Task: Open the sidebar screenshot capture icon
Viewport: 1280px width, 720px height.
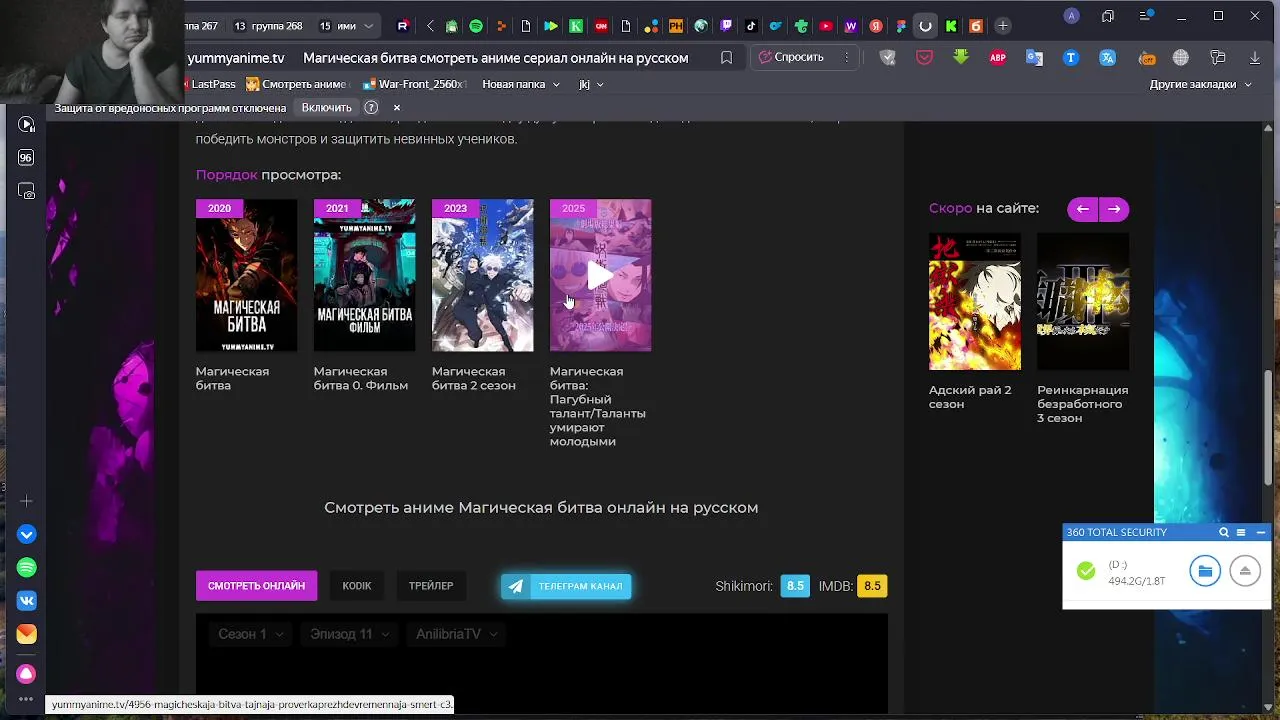Action: [x=27, y=191]
